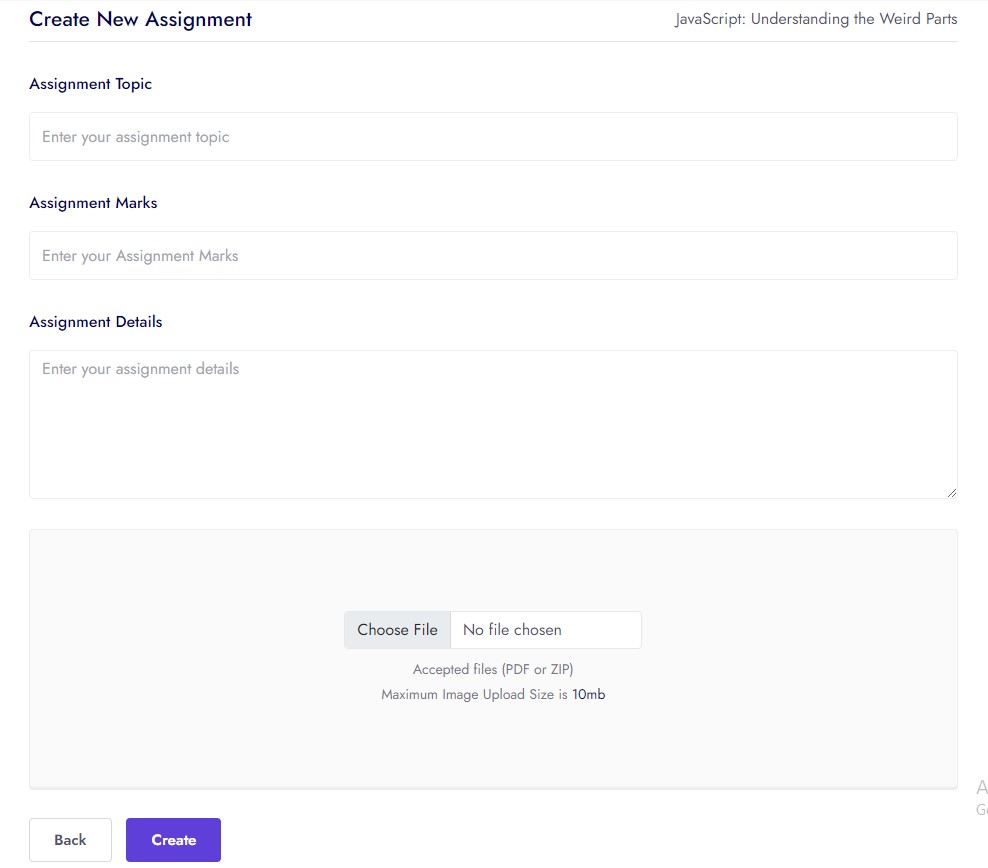This screenshot has width=988, height=868.
Task: Submit the form with the Create button
Action: click(x=173, y=840)
